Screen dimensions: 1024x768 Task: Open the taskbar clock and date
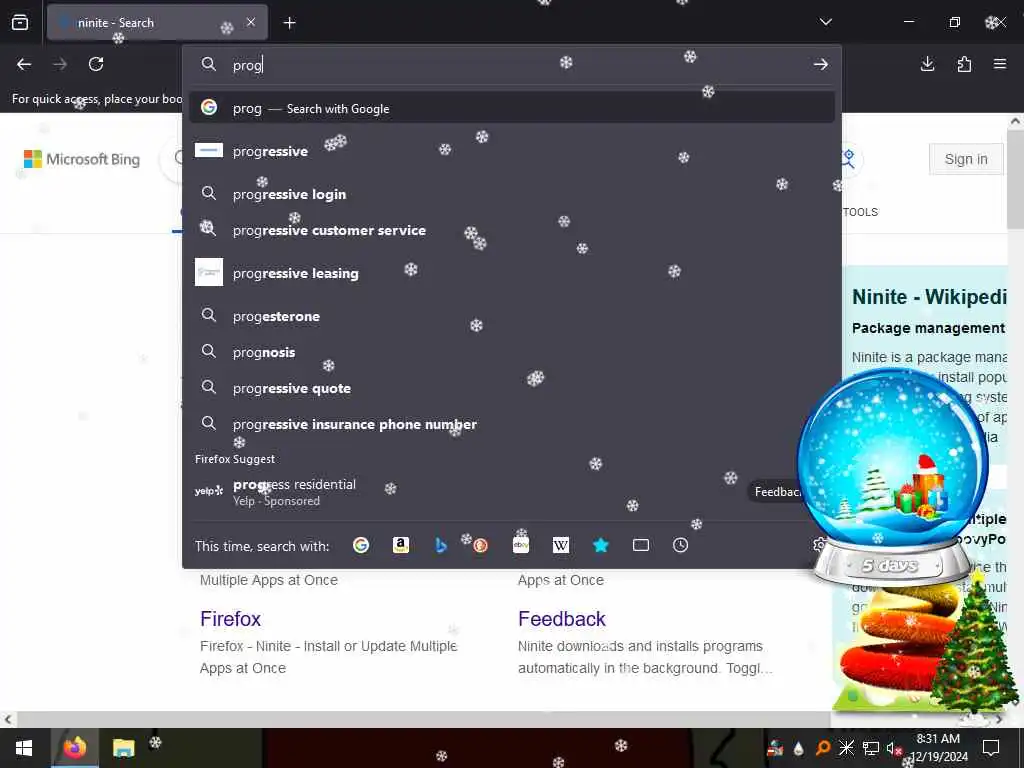point(938,748)
